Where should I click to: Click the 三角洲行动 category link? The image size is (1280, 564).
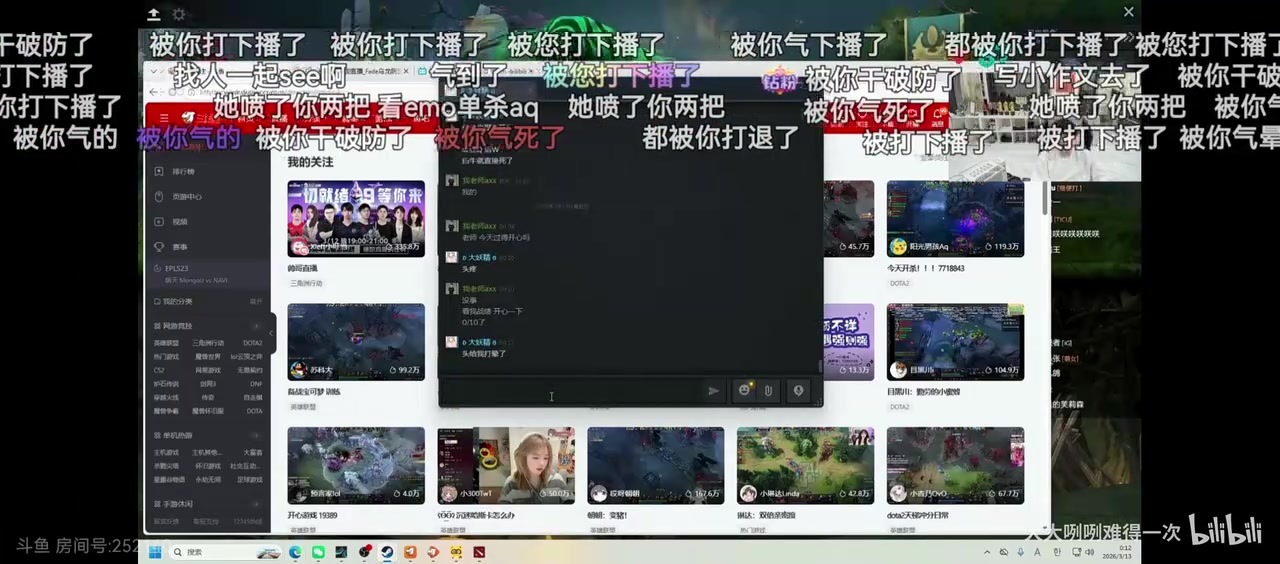coord(208,343)
